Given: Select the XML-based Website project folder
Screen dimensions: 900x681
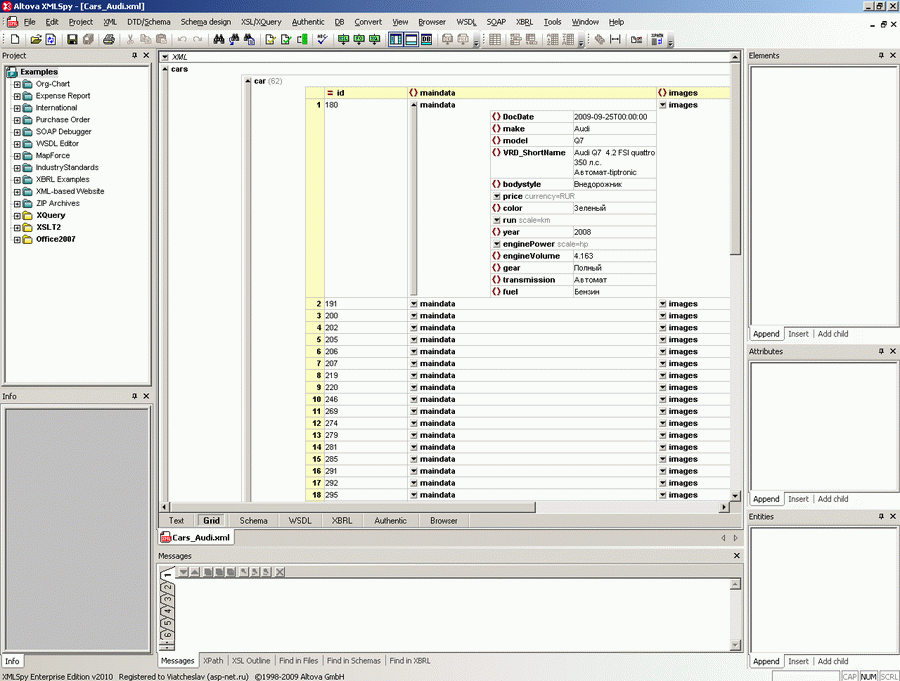Looking at the screenshot, I should (x=69, y=191).
